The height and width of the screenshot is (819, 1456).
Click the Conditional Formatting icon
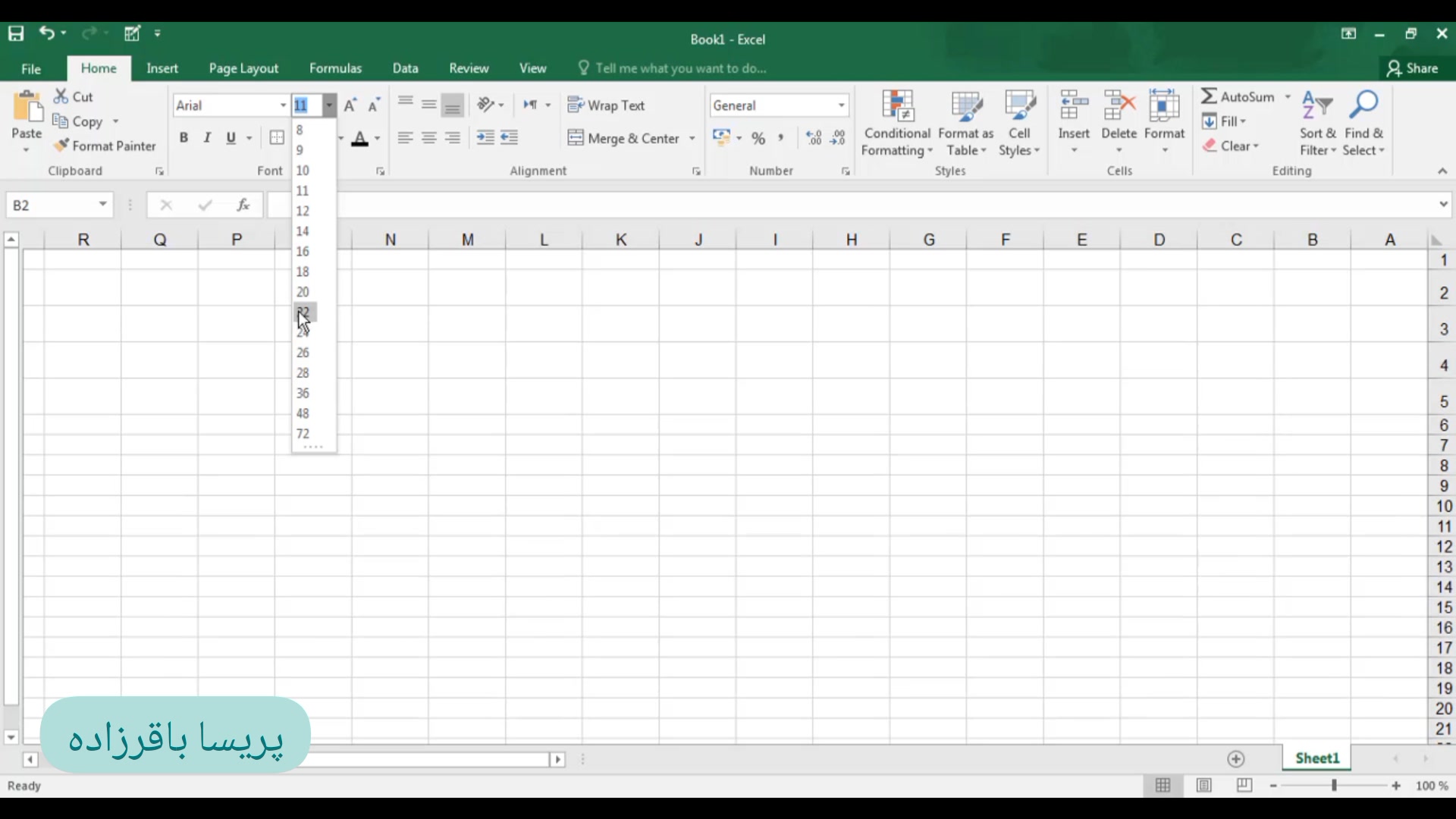[x=897, y=107]
